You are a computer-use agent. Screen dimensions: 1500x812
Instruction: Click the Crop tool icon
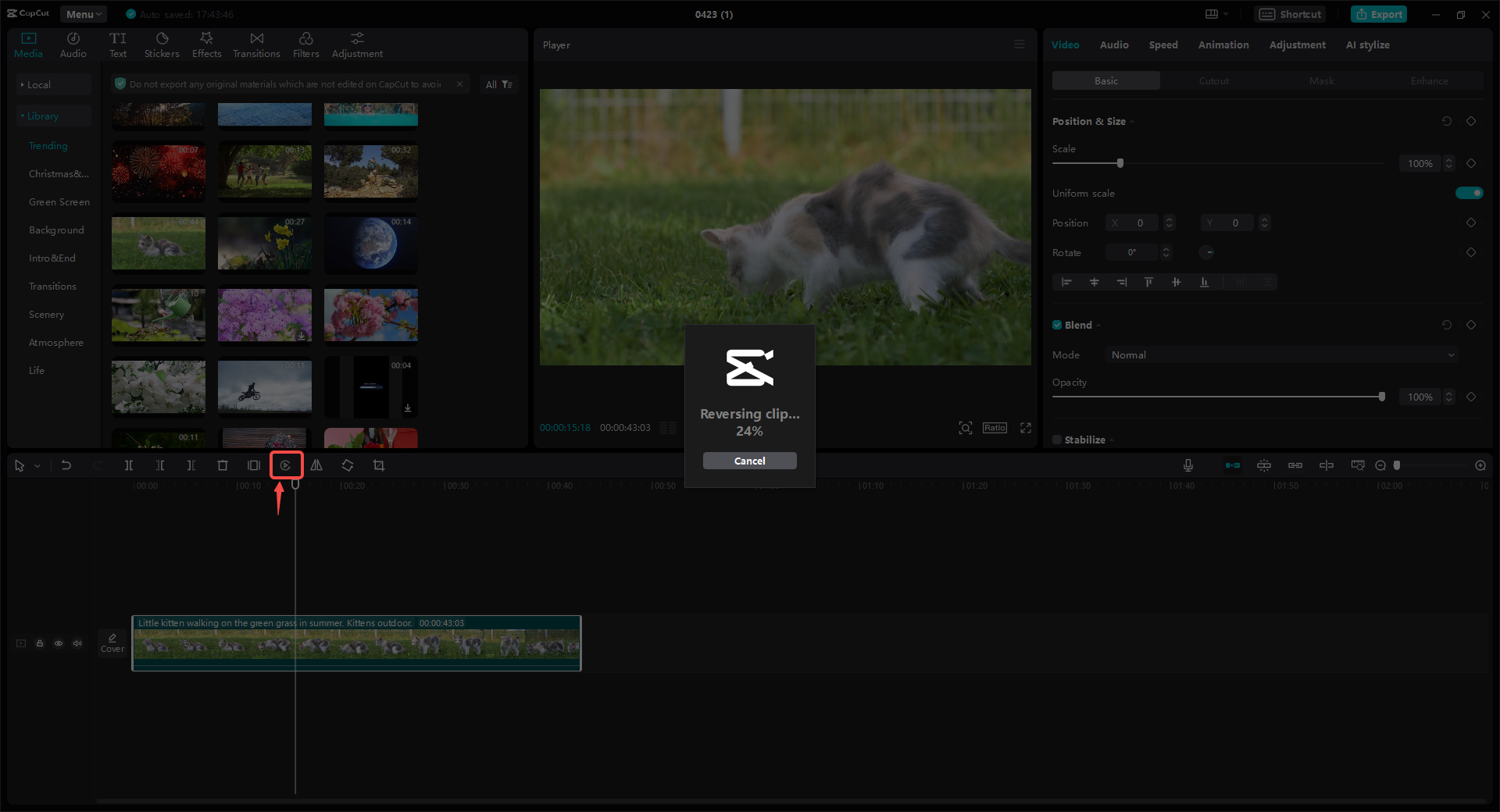pyautogui.click(x=379, y=465)
